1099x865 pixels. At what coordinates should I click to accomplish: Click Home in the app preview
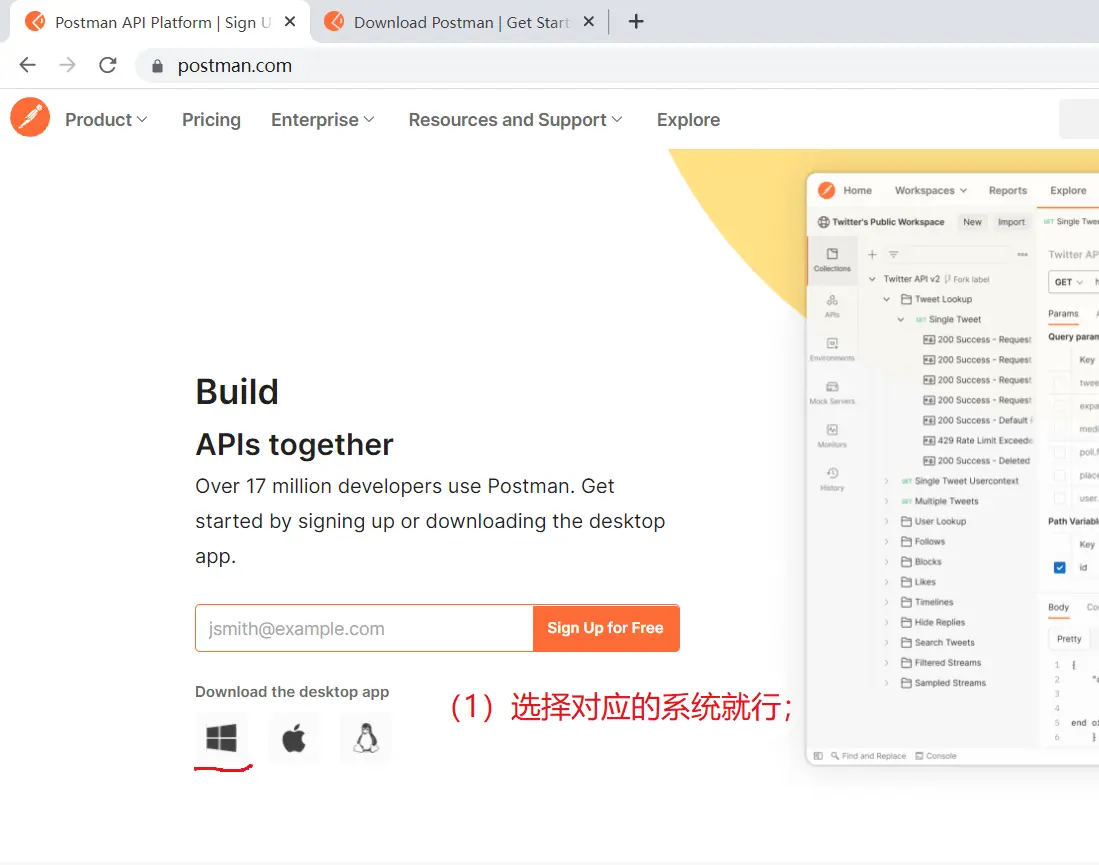tap(857, 191)
